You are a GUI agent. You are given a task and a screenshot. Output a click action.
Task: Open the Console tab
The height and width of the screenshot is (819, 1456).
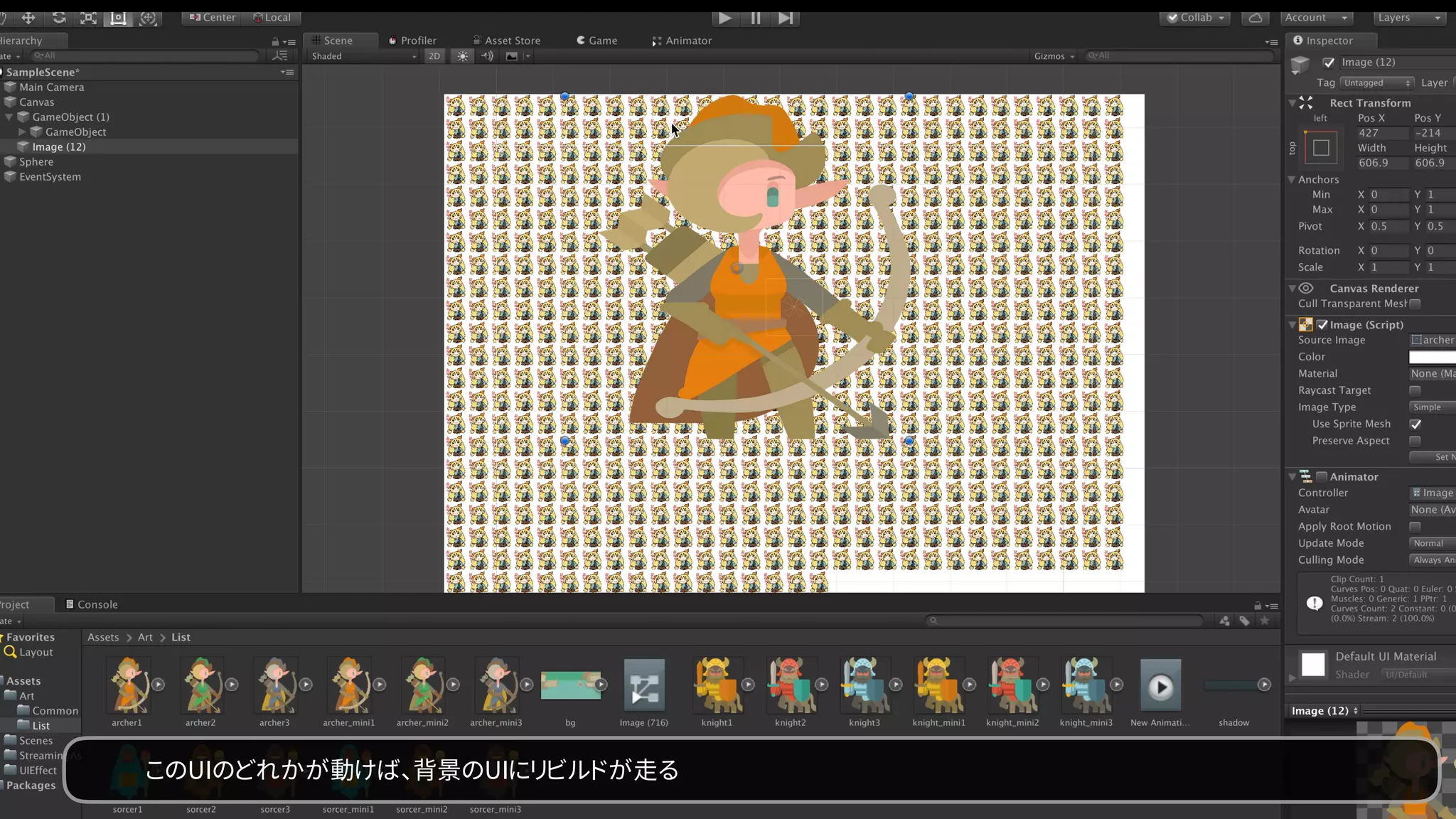[x=92, y=604]
